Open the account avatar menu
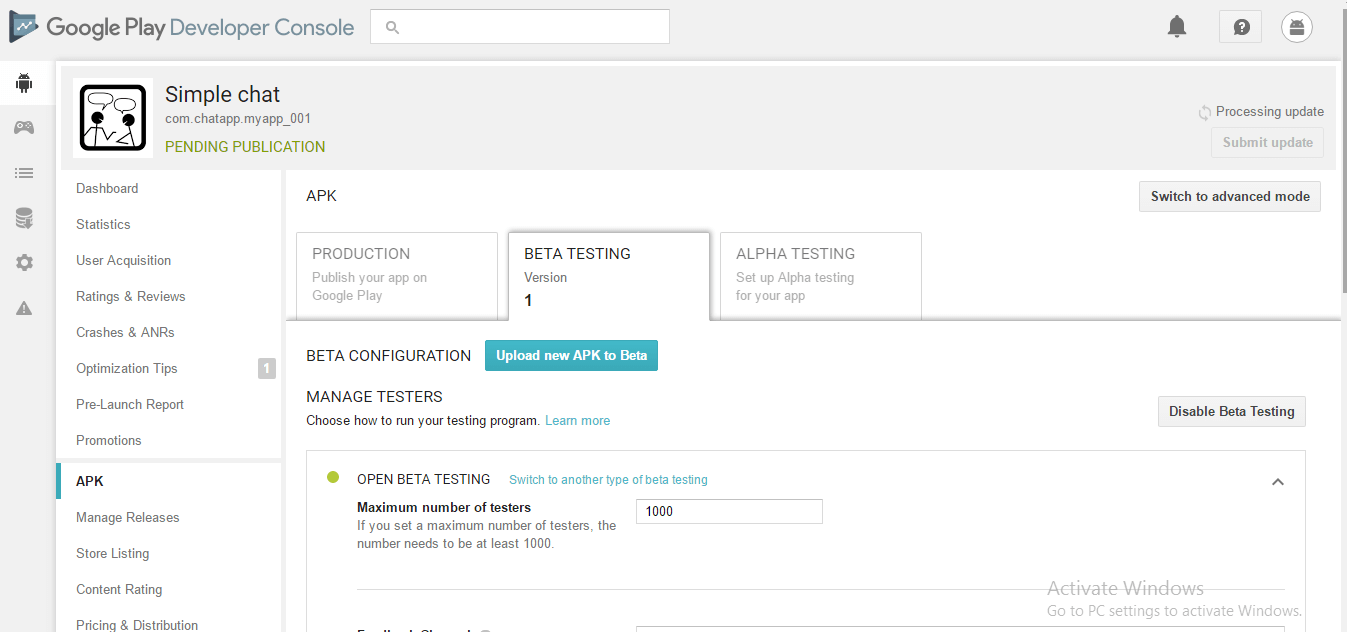The image size is (1347, 632). point(1297,27)
